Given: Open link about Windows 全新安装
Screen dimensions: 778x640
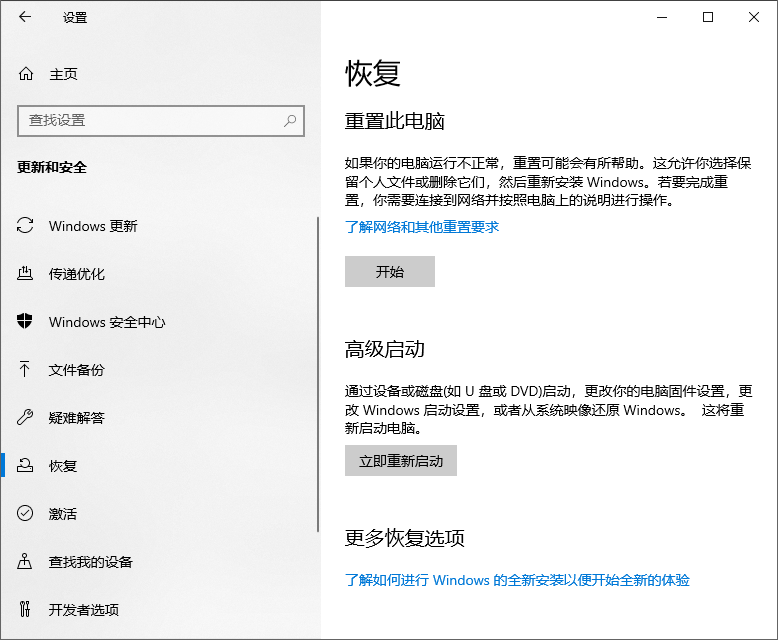Looking at the screenshot, I should (x=518, y=580).
